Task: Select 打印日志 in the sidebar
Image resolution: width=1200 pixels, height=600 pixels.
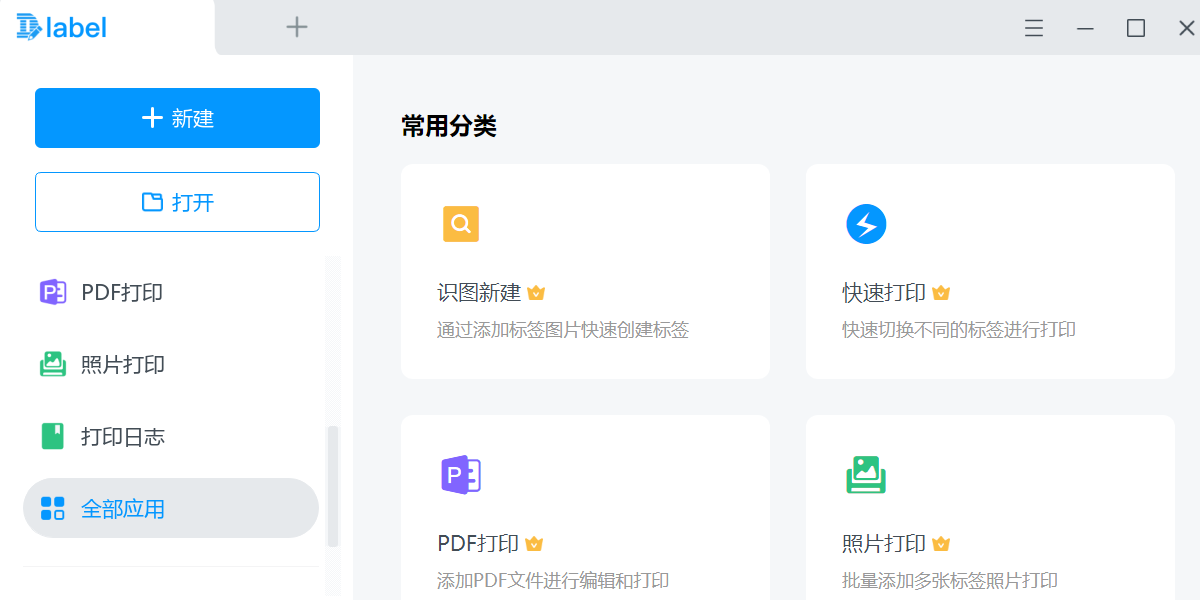Action: click(x=171, y=436)
